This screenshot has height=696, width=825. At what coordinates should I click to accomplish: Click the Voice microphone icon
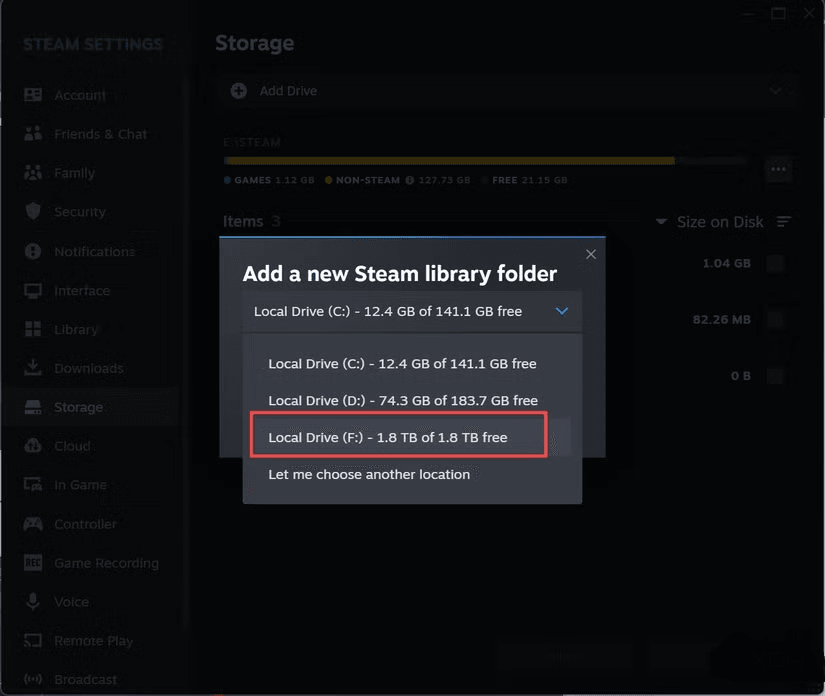(x=33, y=602)
